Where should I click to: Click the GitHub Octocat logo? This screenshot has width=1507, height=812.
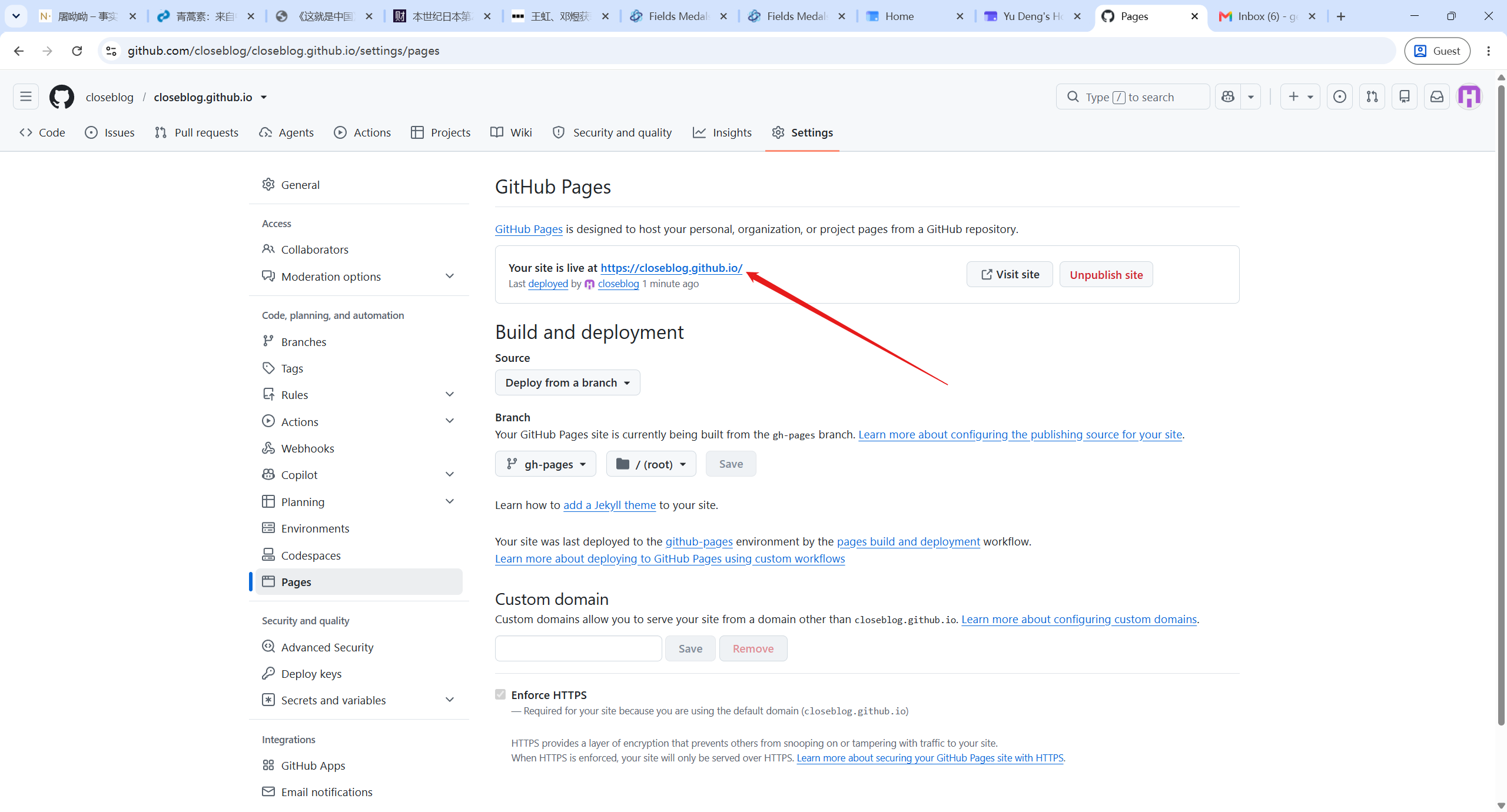[x=62, y=96]
